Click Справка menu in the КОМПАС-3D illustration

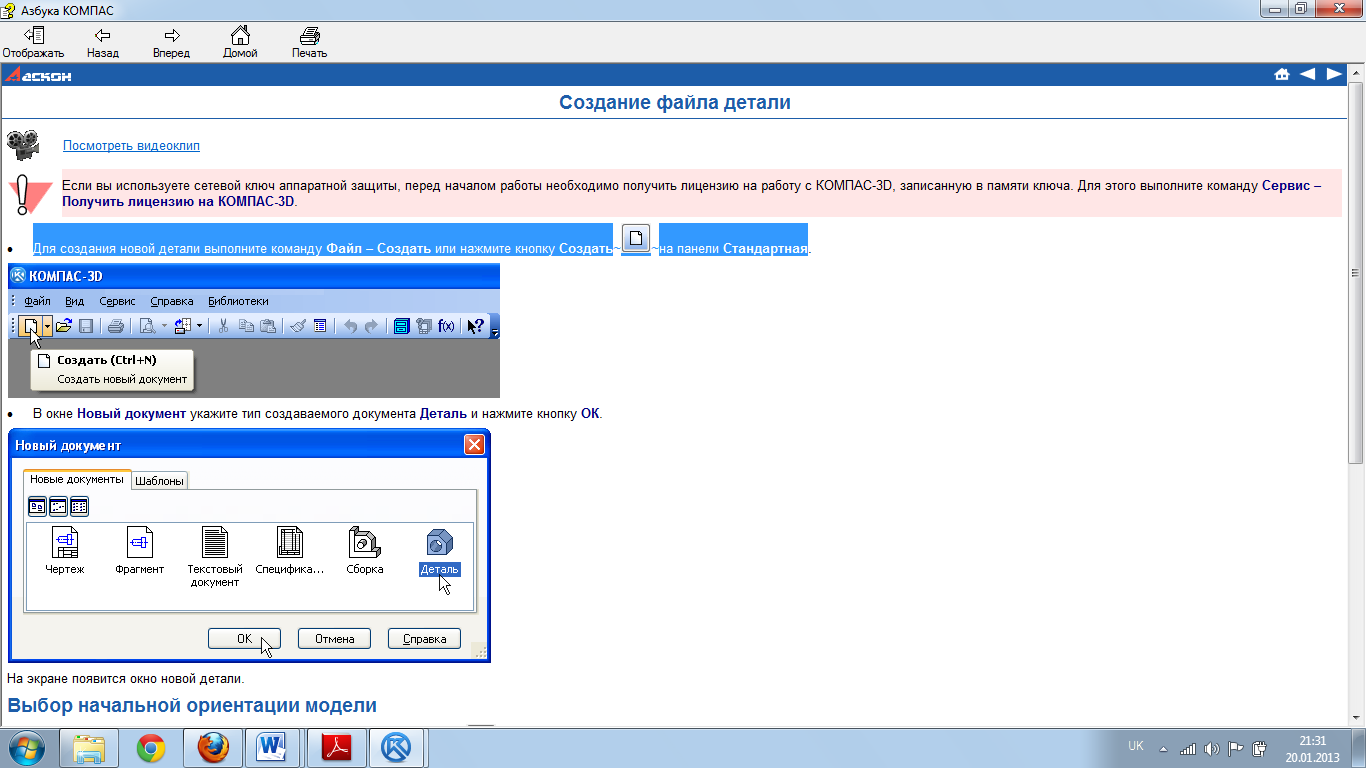click(172, 301)
